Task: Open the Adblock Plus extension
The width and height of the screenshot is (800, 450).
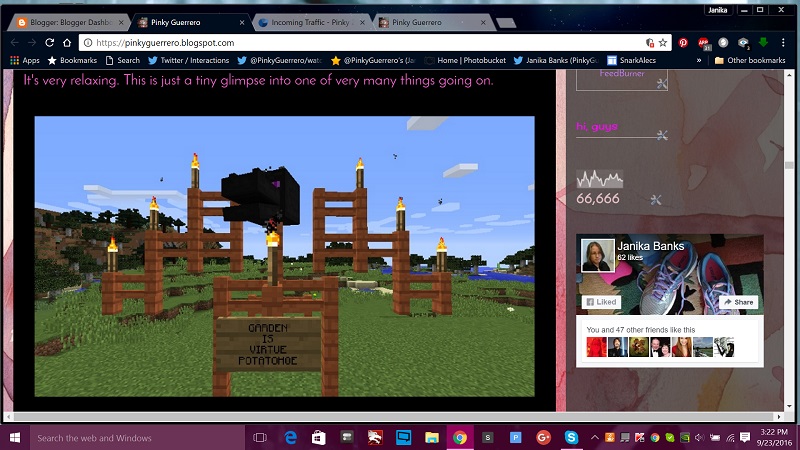Action: (704, 43)
